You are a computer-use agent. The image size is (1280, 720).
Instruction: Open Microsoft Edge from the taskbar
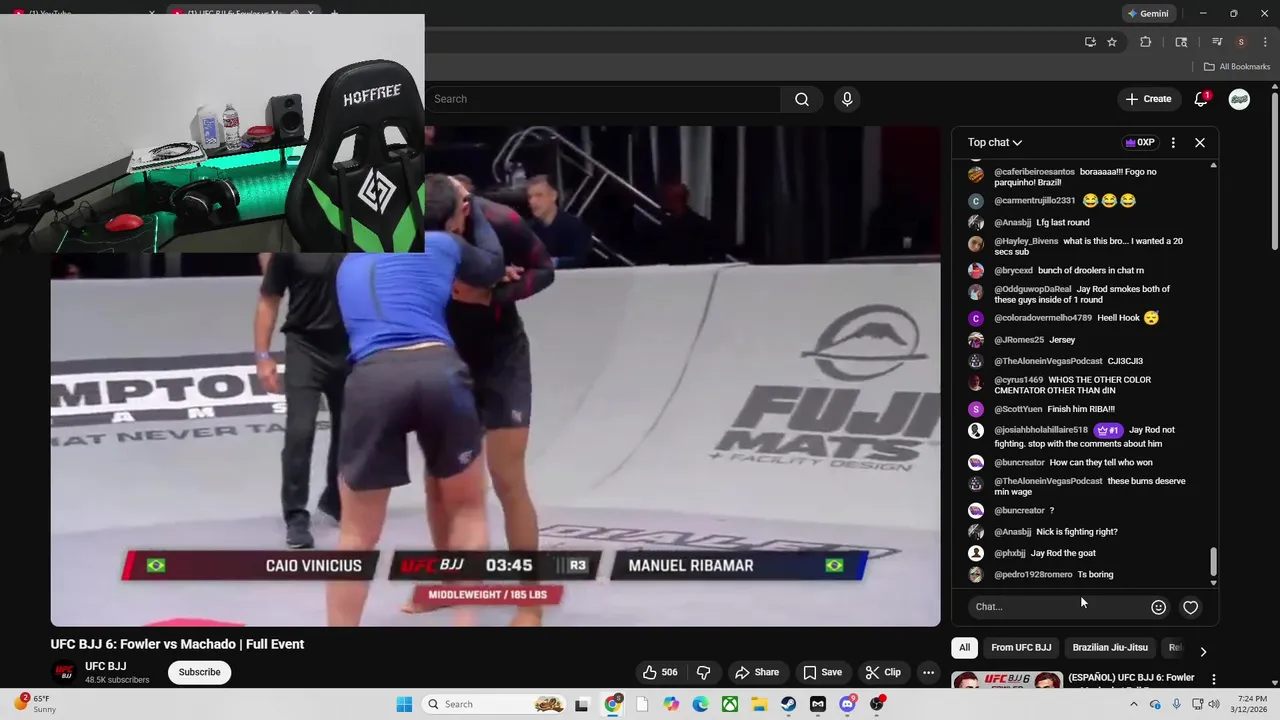tap(700, 704)
